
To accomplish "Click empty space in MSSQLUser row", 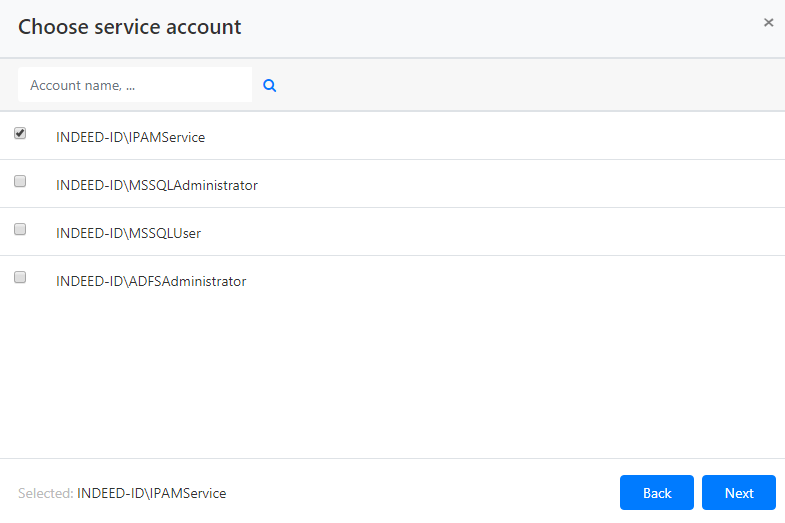I will 500,232.
